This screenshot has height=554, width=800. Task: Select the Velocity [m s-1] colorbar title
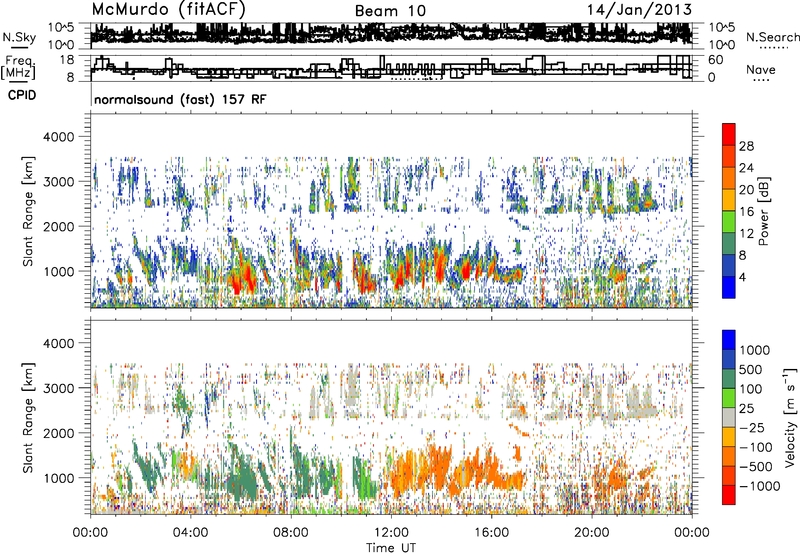790,417
